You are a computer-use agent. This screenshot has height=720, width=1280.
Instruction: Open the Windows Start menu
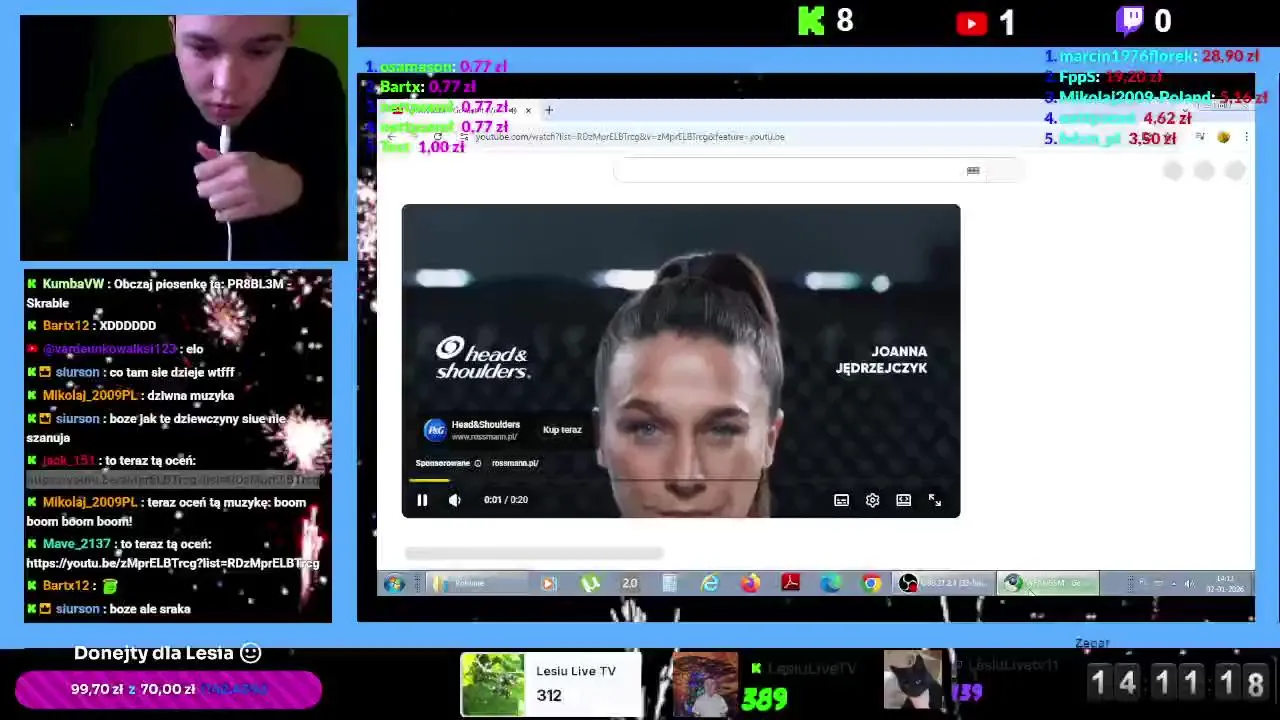coord(393,583)
